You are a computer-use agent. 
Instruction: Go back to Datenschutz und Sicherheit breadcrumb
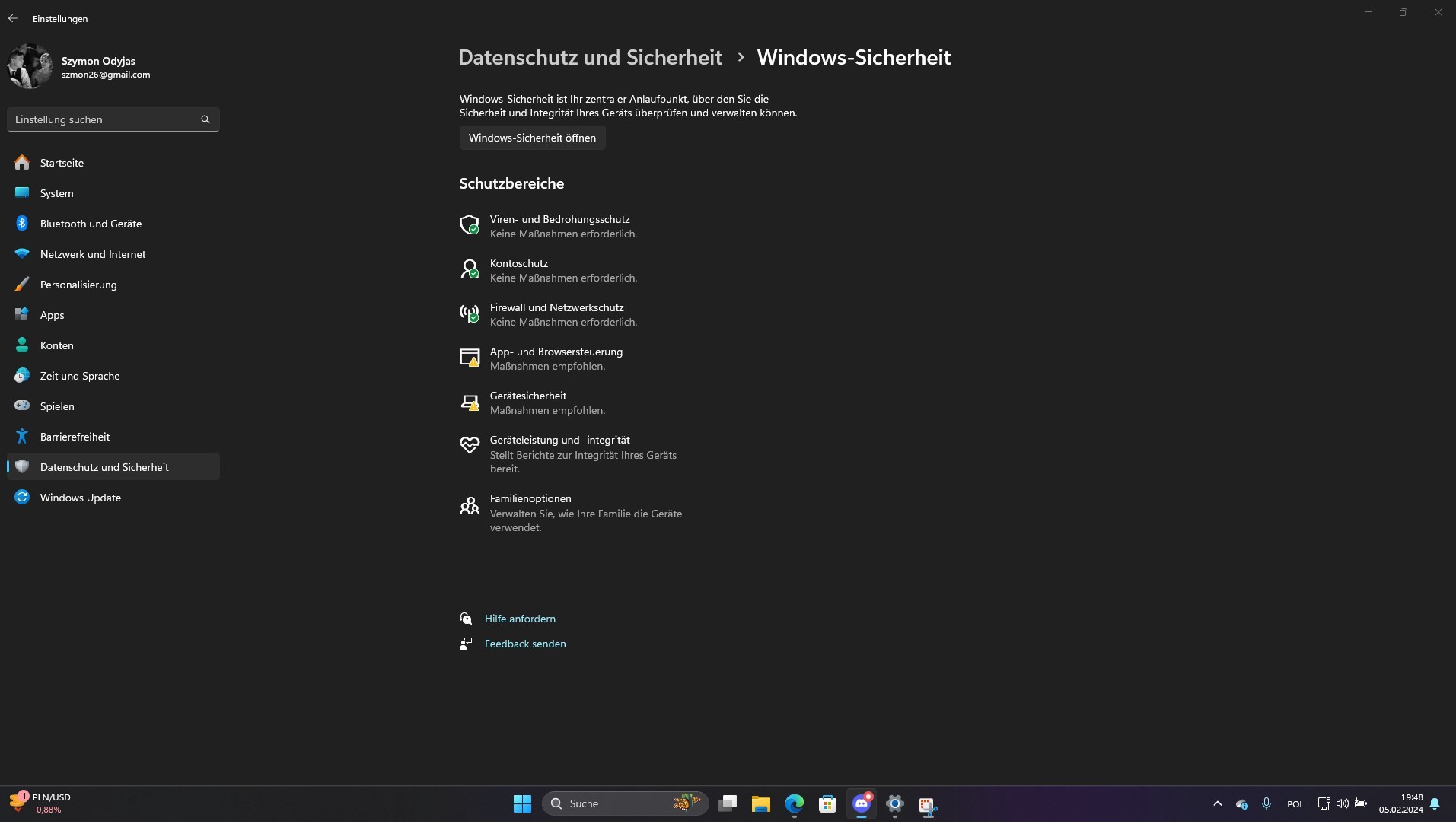coord(590,57)
